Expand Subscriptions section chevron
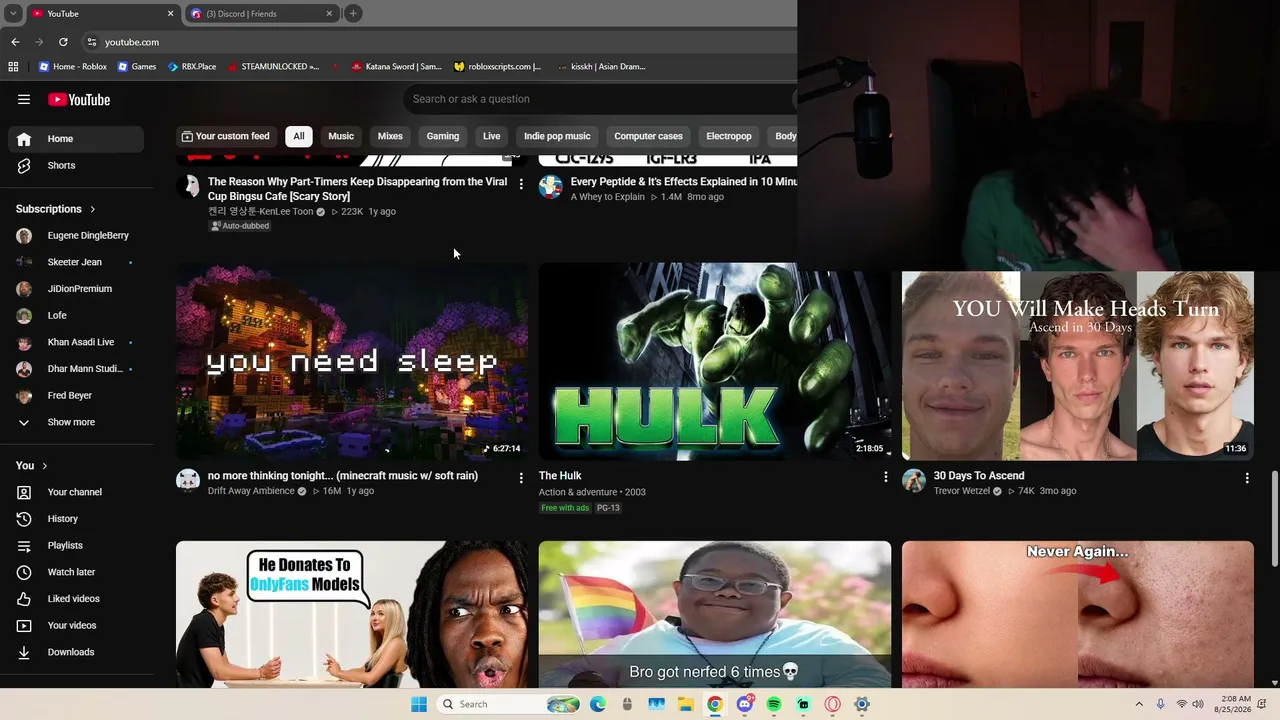Screen dimensions: 1280x720 click(x=93, y=209)
